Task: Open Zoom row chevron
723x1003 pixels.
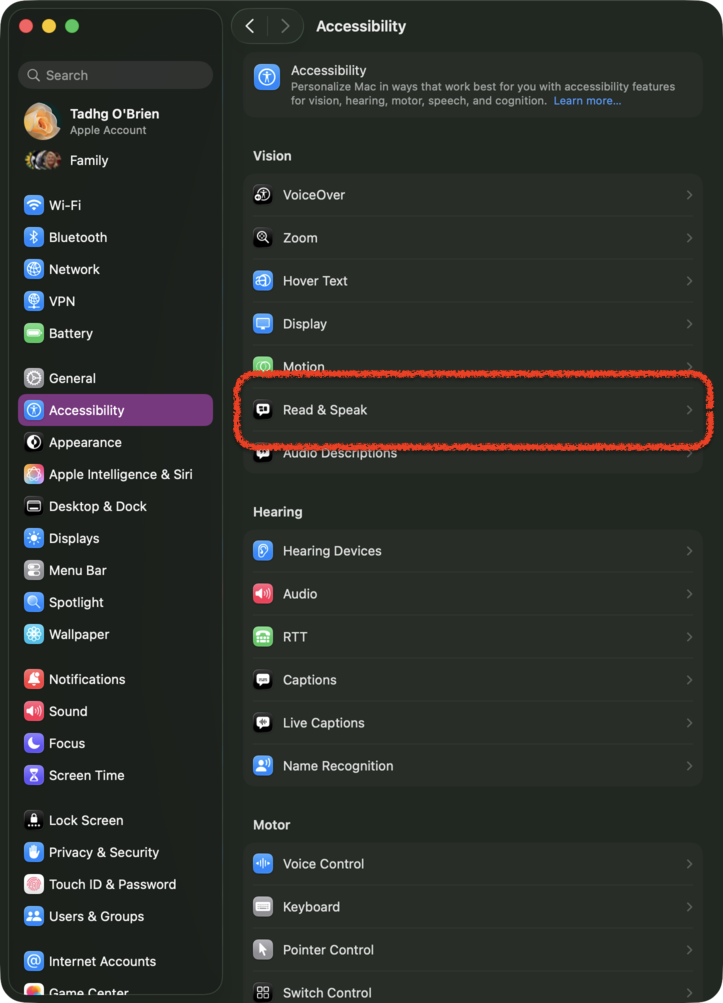Action: [x=689, y=237]
